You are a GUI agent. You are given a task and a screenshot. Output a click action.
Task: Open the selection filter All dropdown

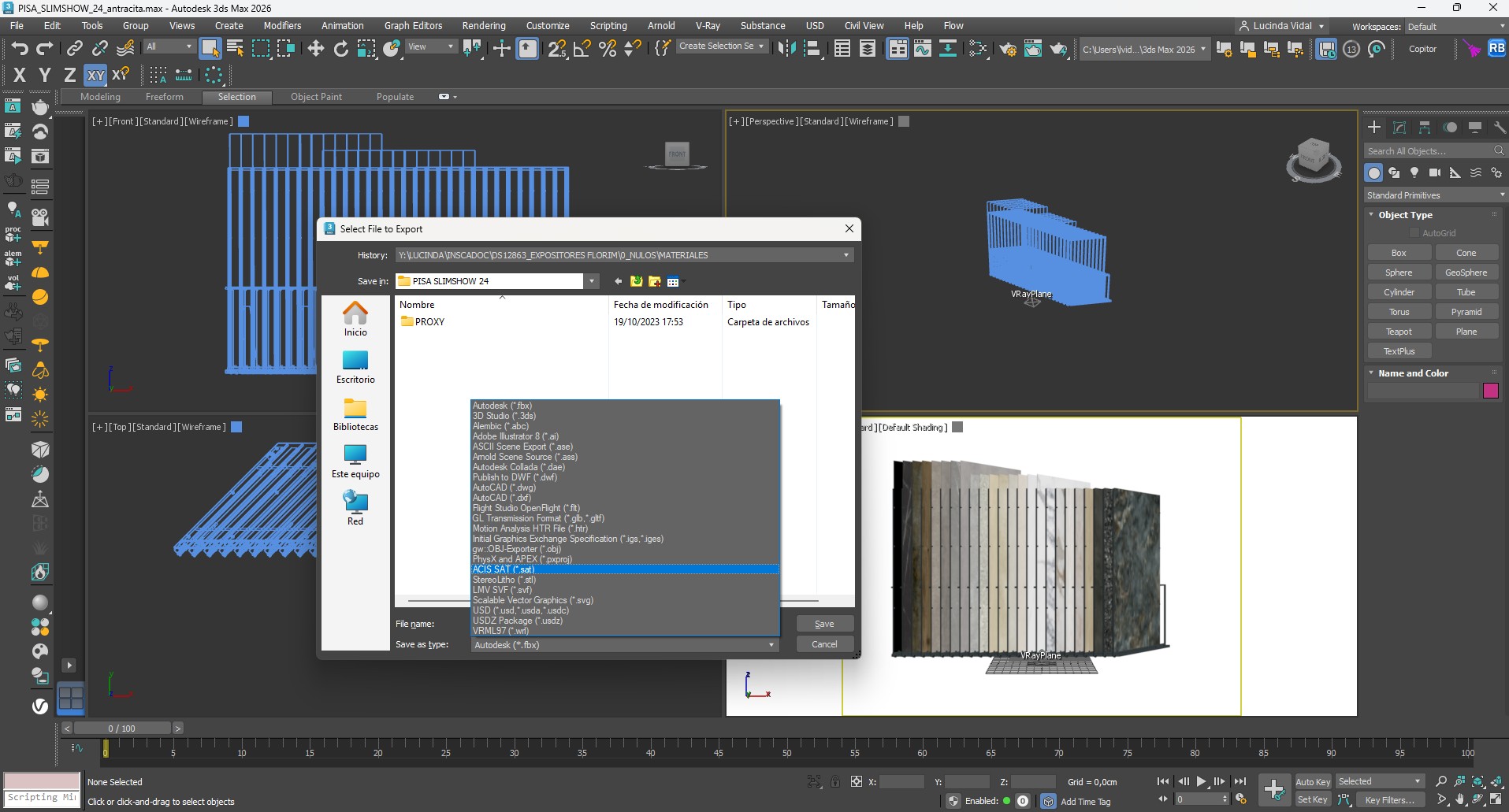click(169, 46)
